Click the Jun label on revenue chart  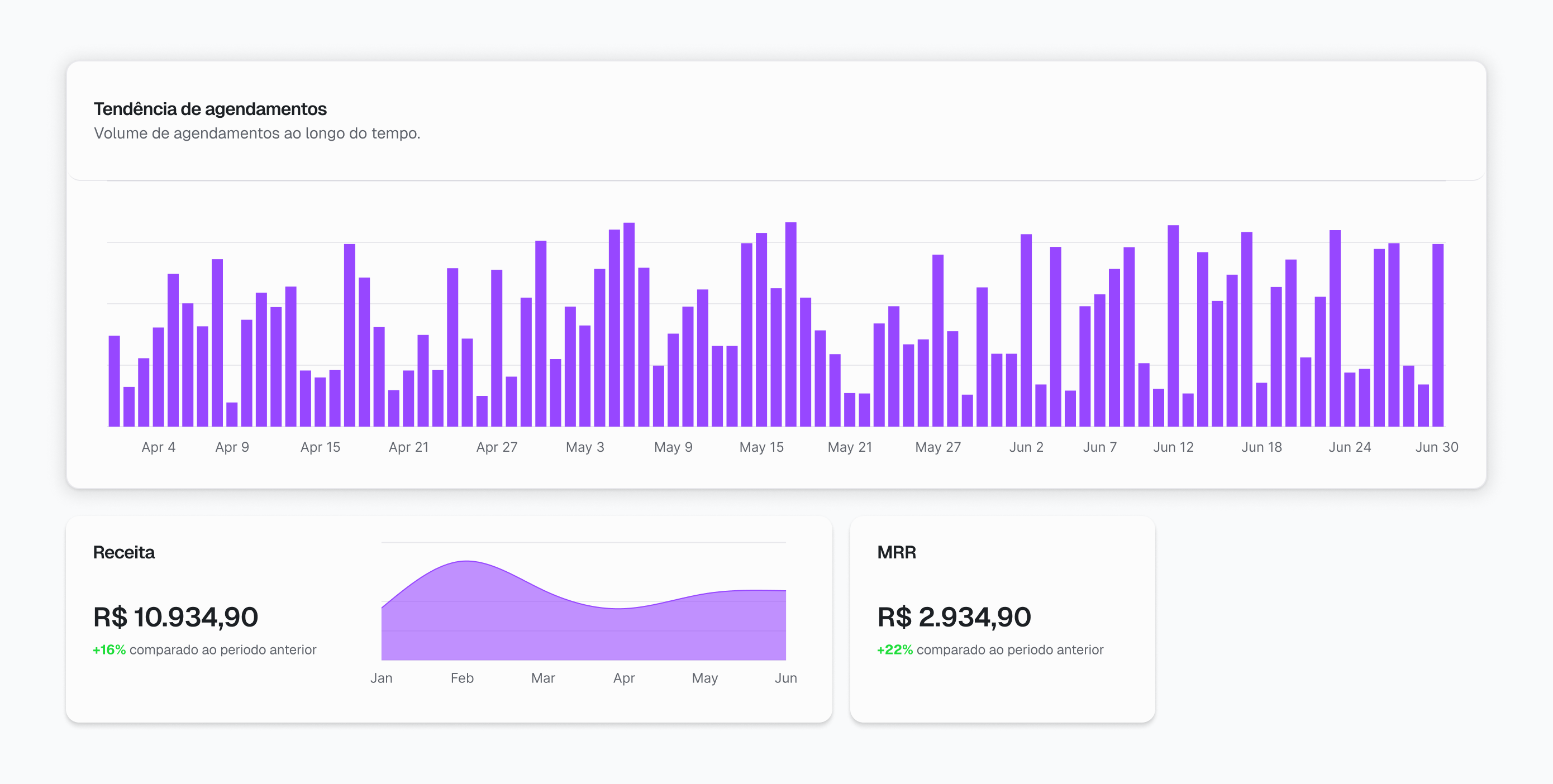(785, 678)
